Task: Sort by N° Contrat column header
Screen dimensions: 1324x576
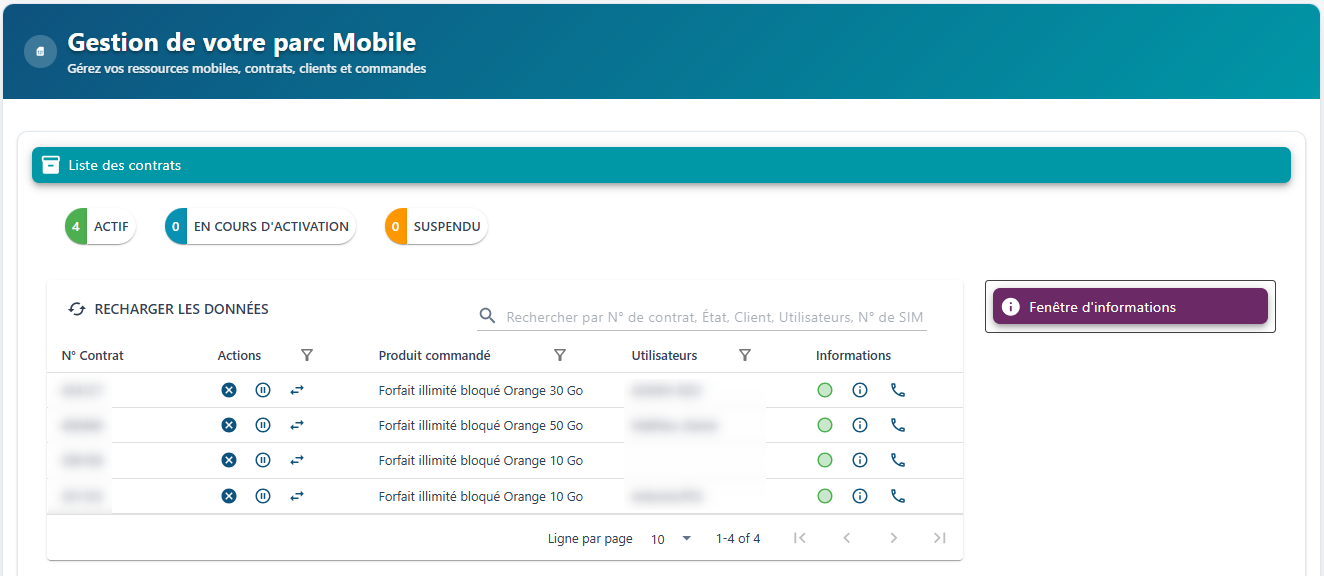Action: 93,355
